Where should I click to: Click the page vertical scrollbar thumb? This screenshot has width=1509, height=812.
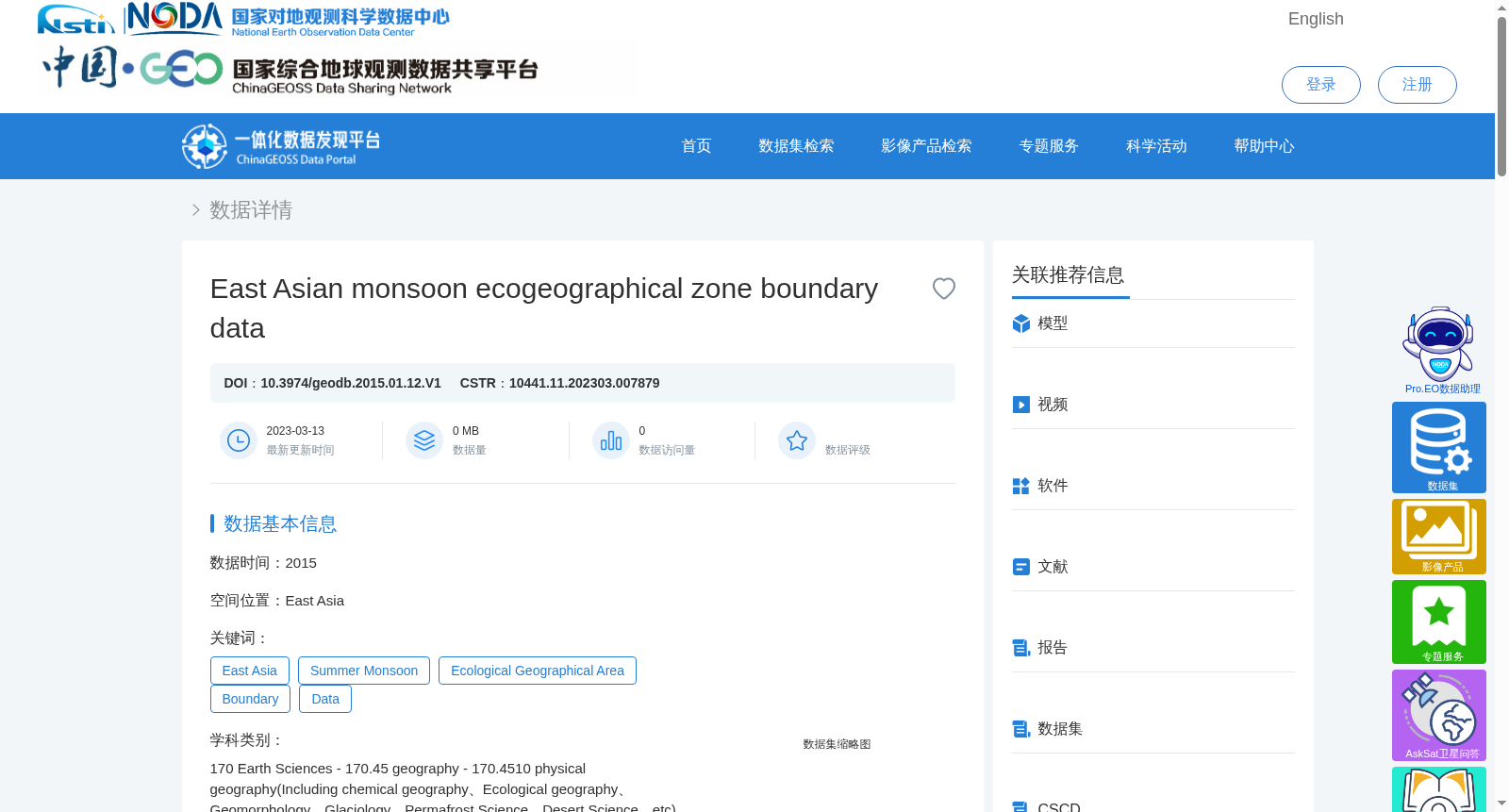pyautogui.click(x=1501, y=96)
